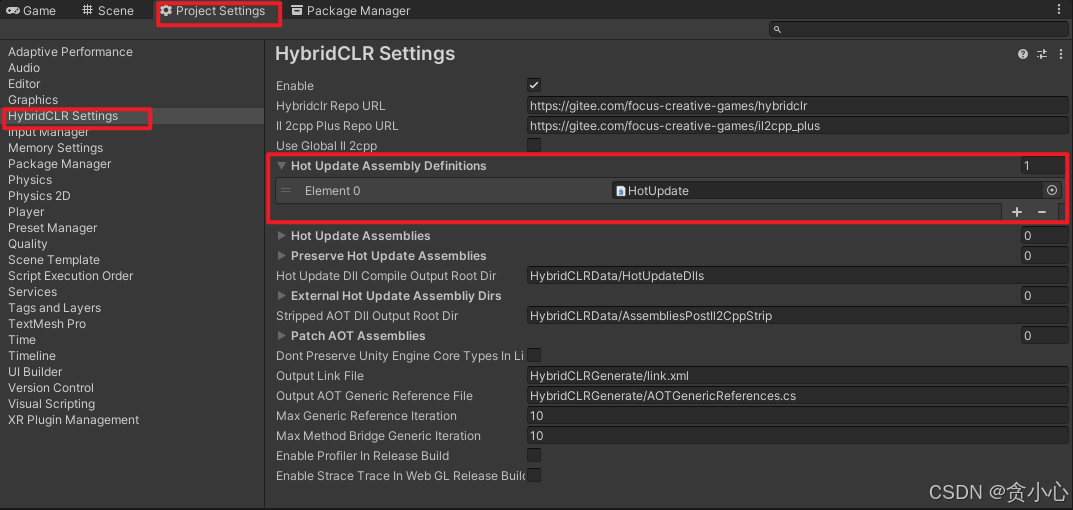
Task: Open the window kebab menu at top right
Action: pos(1059,10)
